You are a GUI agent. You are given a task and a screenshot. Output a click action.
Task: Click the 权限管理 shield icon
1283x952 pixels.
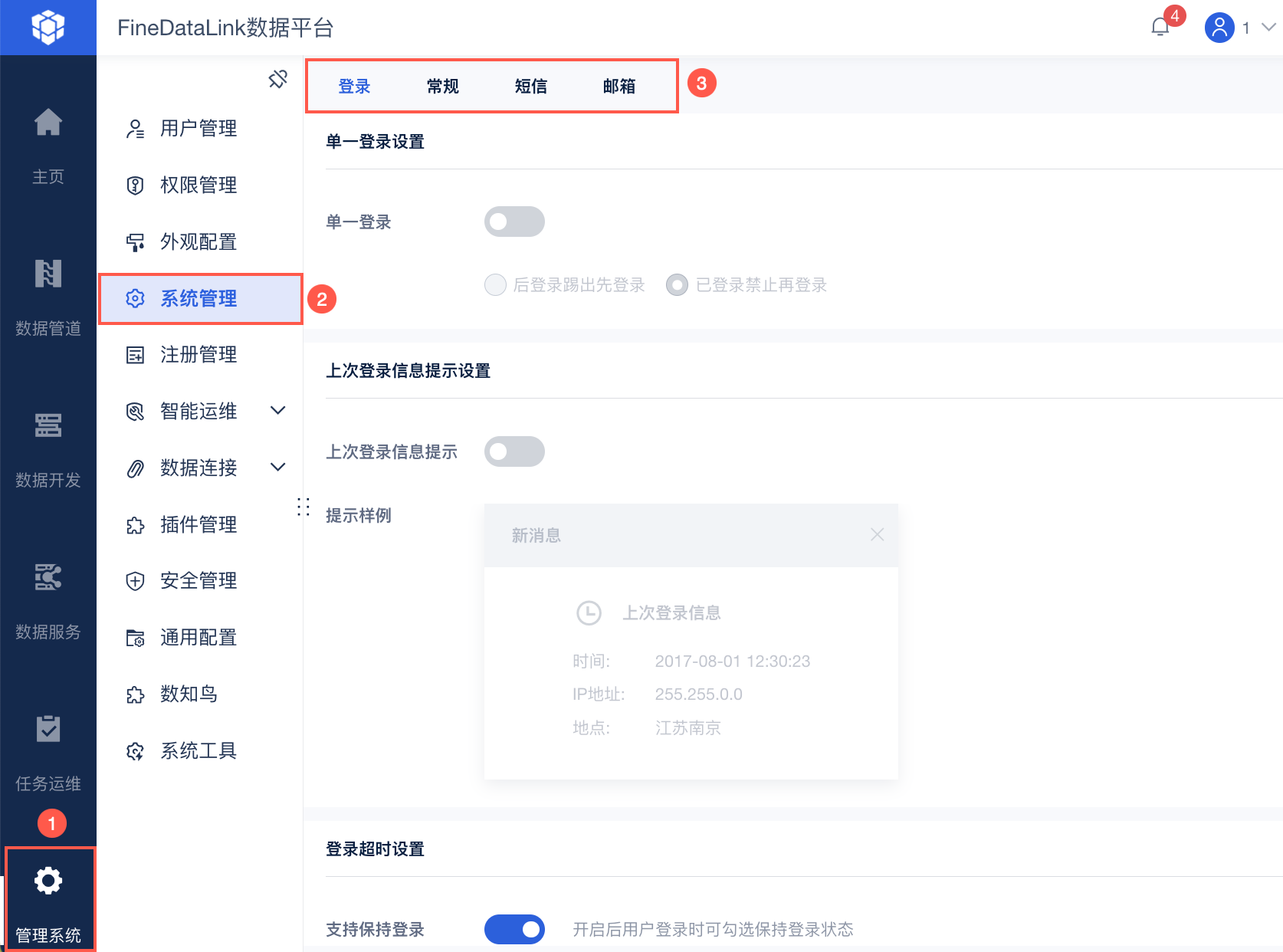pos(135,185)
